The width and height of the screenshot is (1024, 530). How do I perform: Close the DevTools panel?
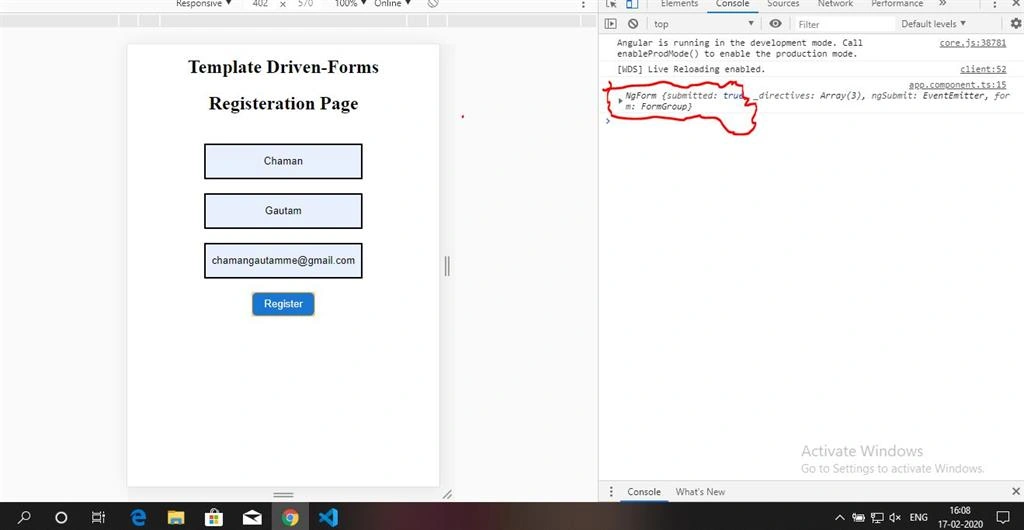1016,4
